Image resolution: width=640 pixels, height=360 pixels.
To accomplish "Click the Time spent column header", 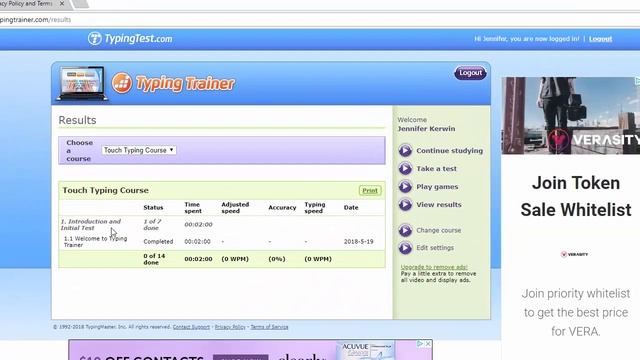I will pyautogui.click(x=193, y=207).
